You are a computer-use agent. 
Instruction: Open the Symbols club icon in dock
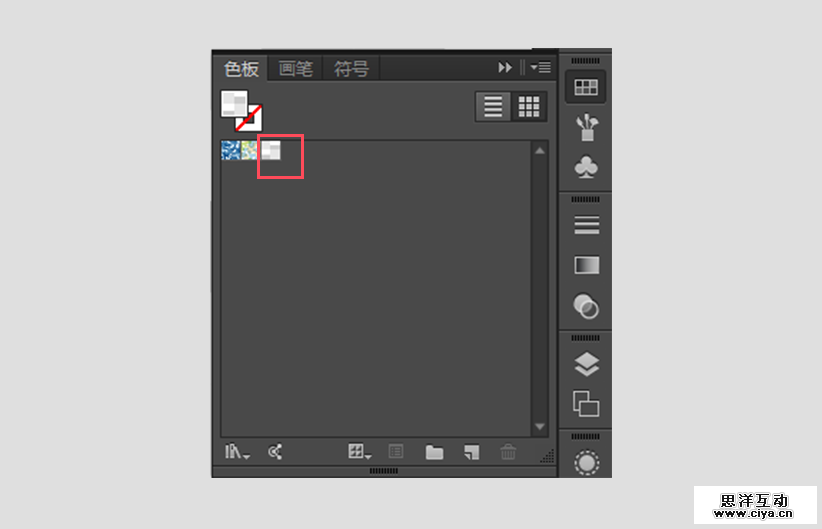coord(586,167)
